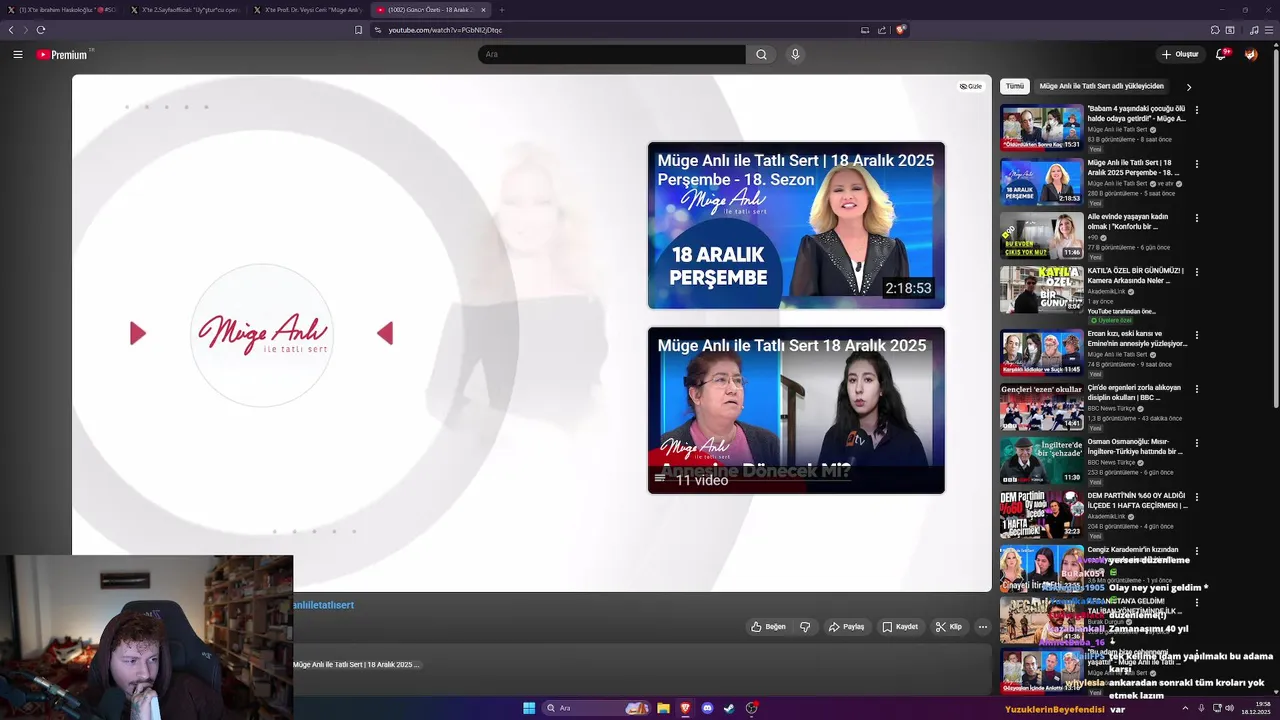
Task: Open end-screen playlist with 11 video
Action: click(796, 410)
